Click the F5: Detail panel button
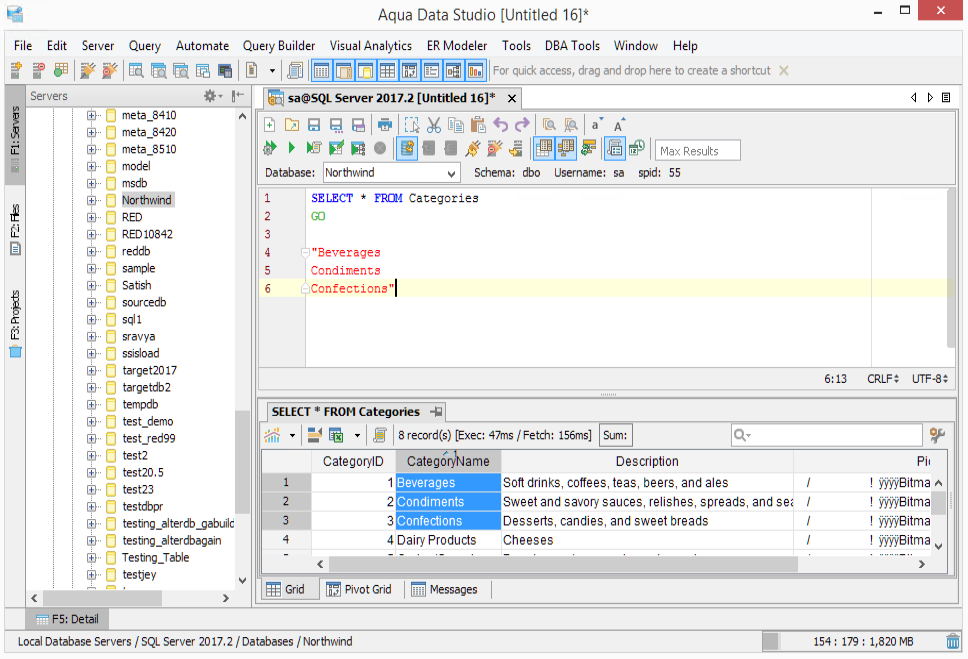Screen dimensions: 968x659 click(x=68, y=619)
